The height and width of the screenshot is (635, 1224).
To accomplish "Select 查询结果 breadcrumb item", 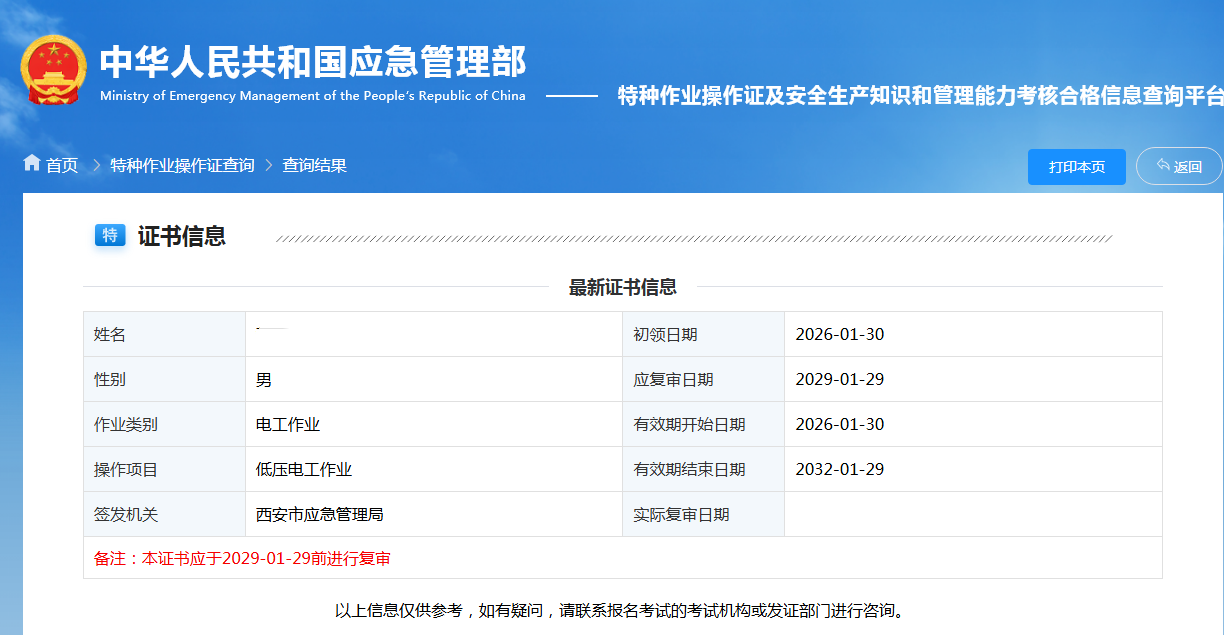I will [314, 165].
